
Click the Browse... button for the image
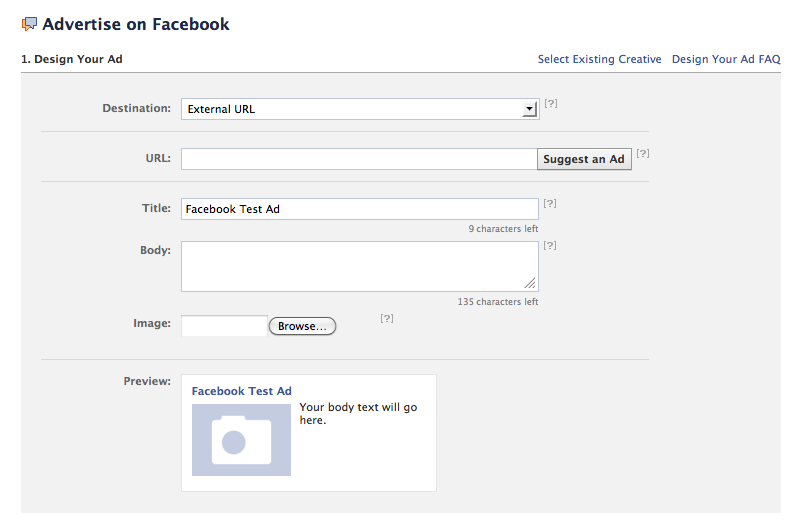[302, 326]
